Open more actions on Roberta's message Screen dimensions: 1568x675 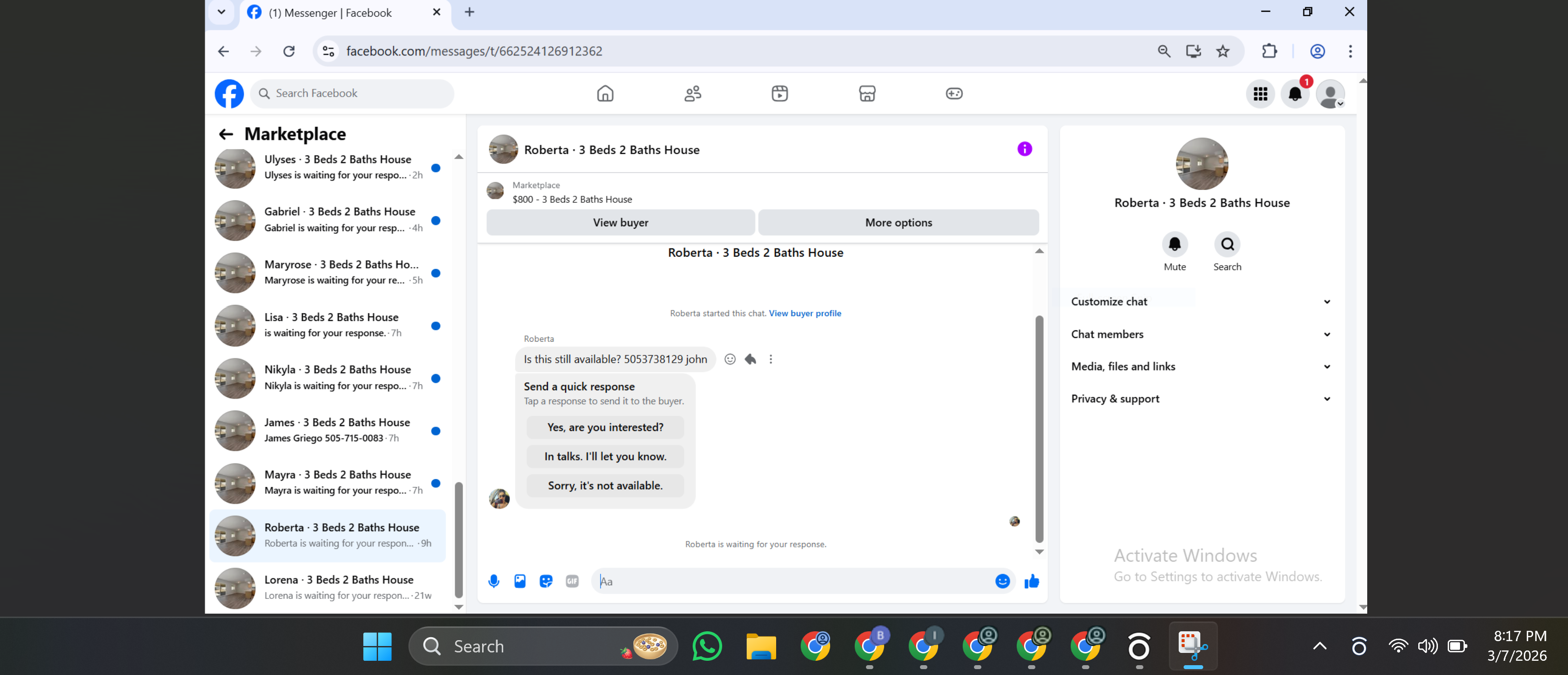[x=771, y=359]
